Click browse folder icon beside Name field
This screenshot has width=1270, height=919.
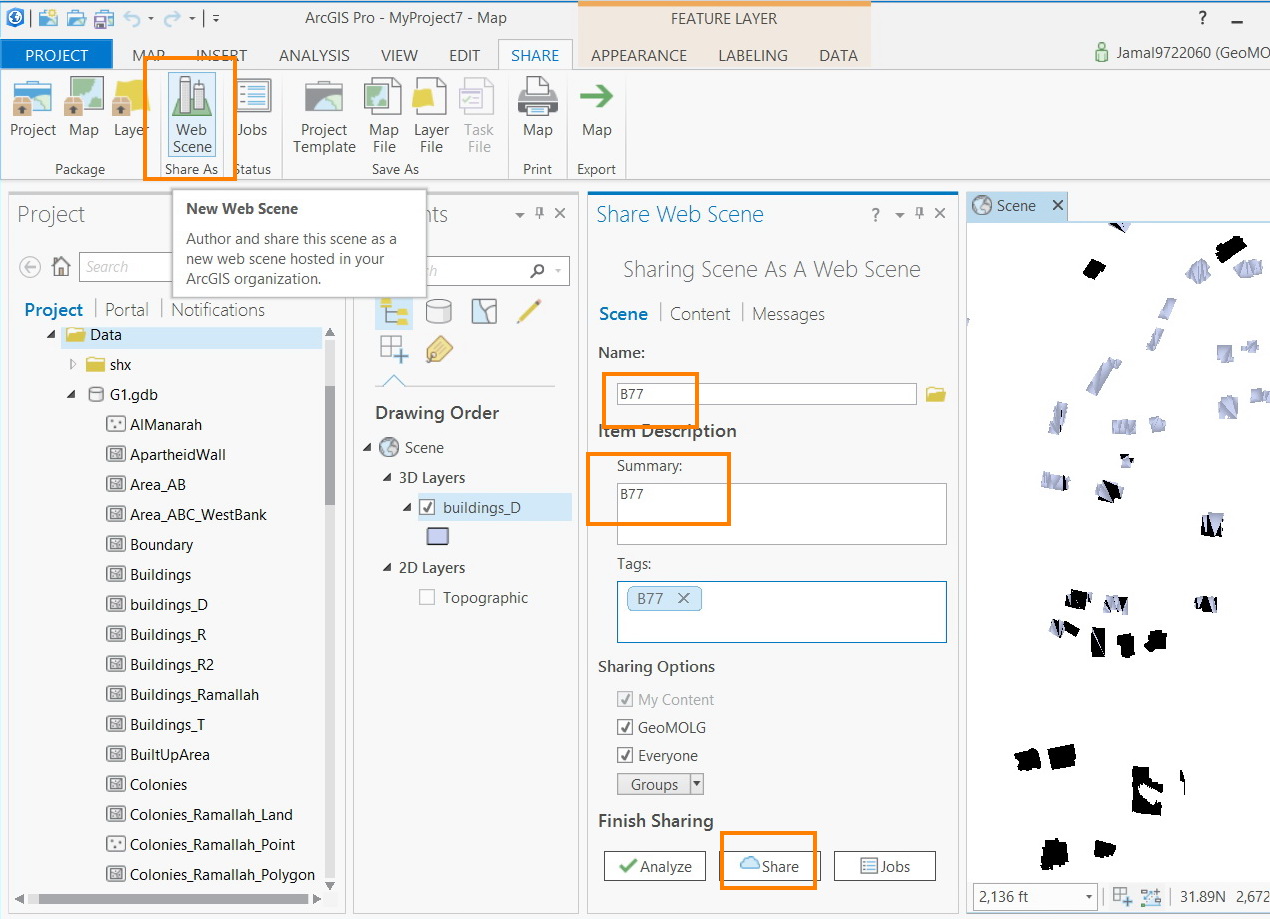(935, 394)
